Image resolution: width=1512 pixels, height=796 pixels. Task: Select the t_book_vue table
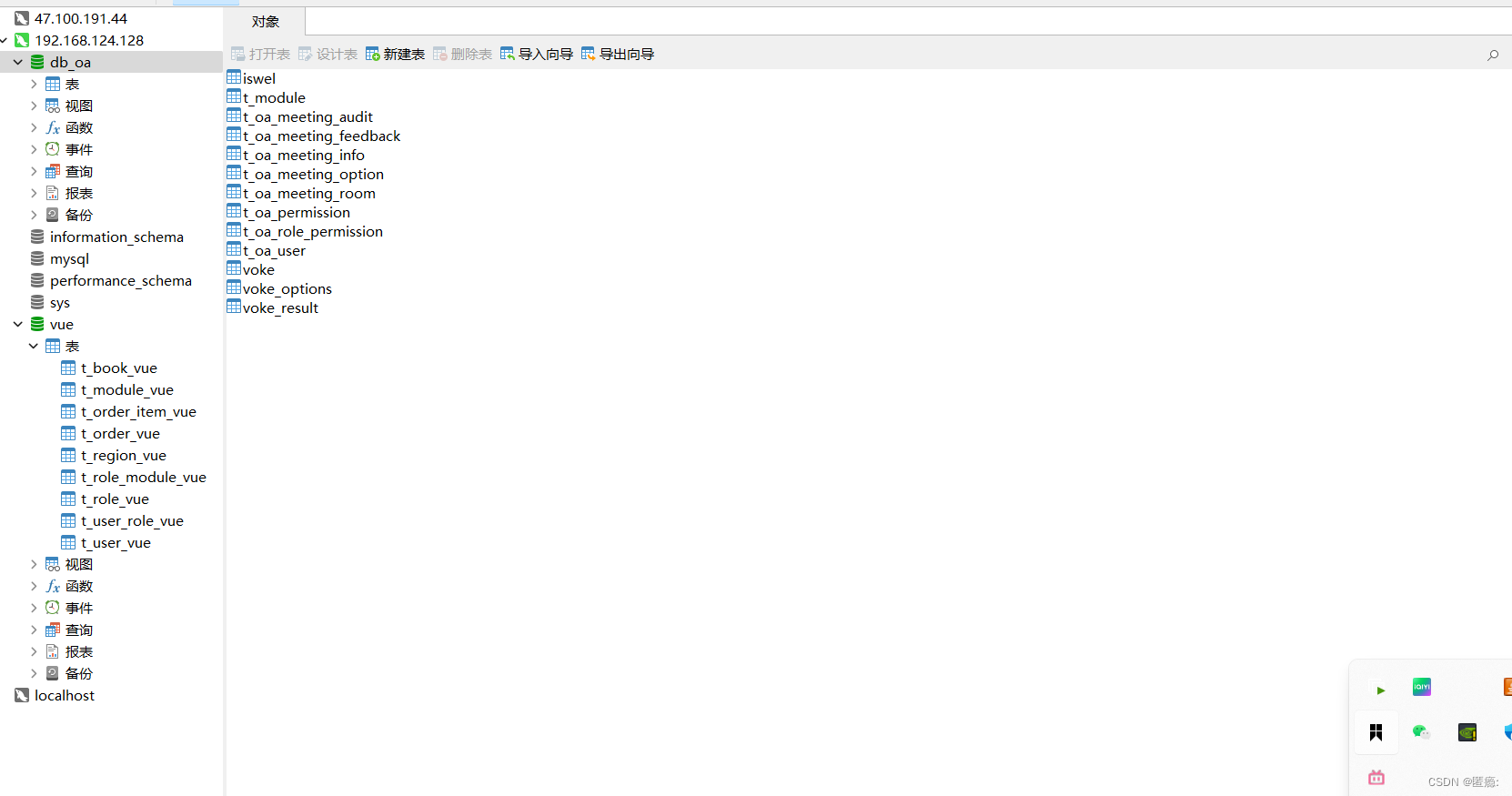click(x=118, y=368)
